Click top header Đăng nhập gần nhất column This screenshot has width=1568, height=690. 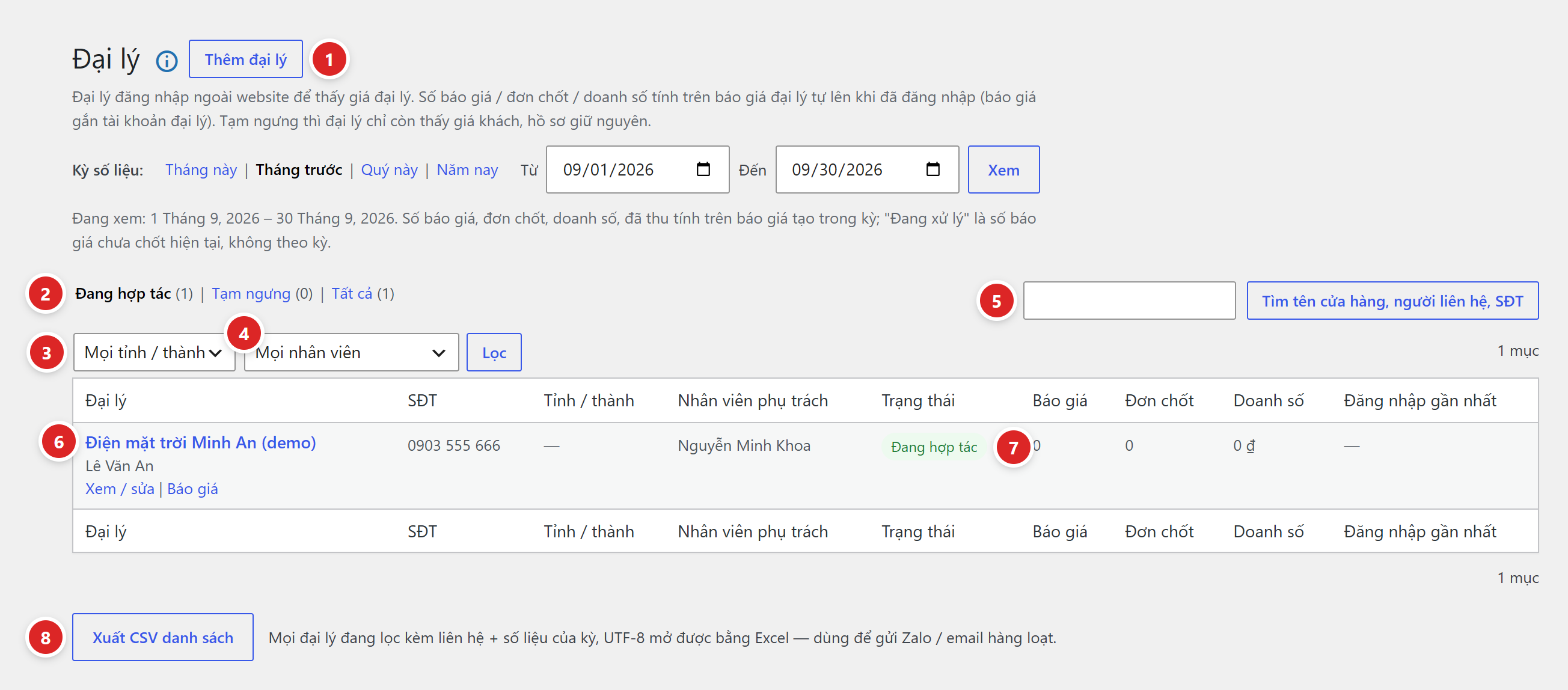point(1419,400)
